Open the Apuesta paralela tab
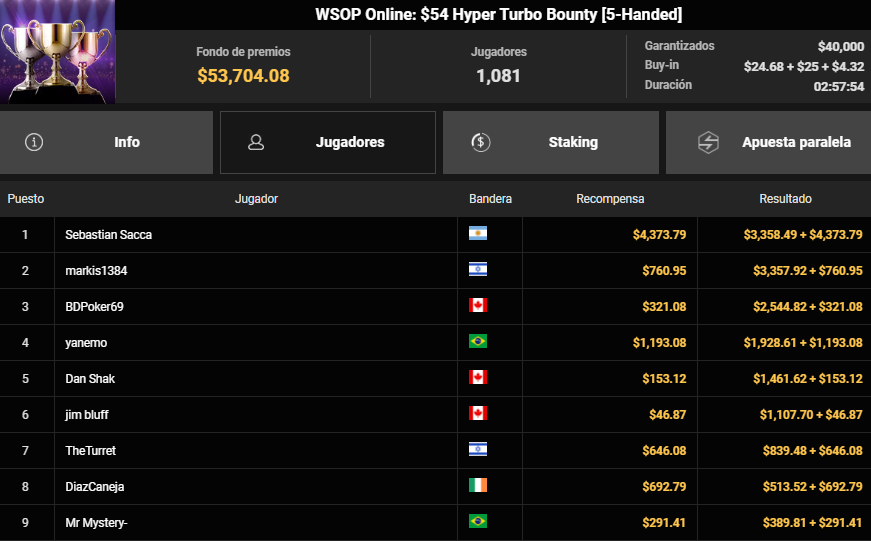 [x=768, y=142]
